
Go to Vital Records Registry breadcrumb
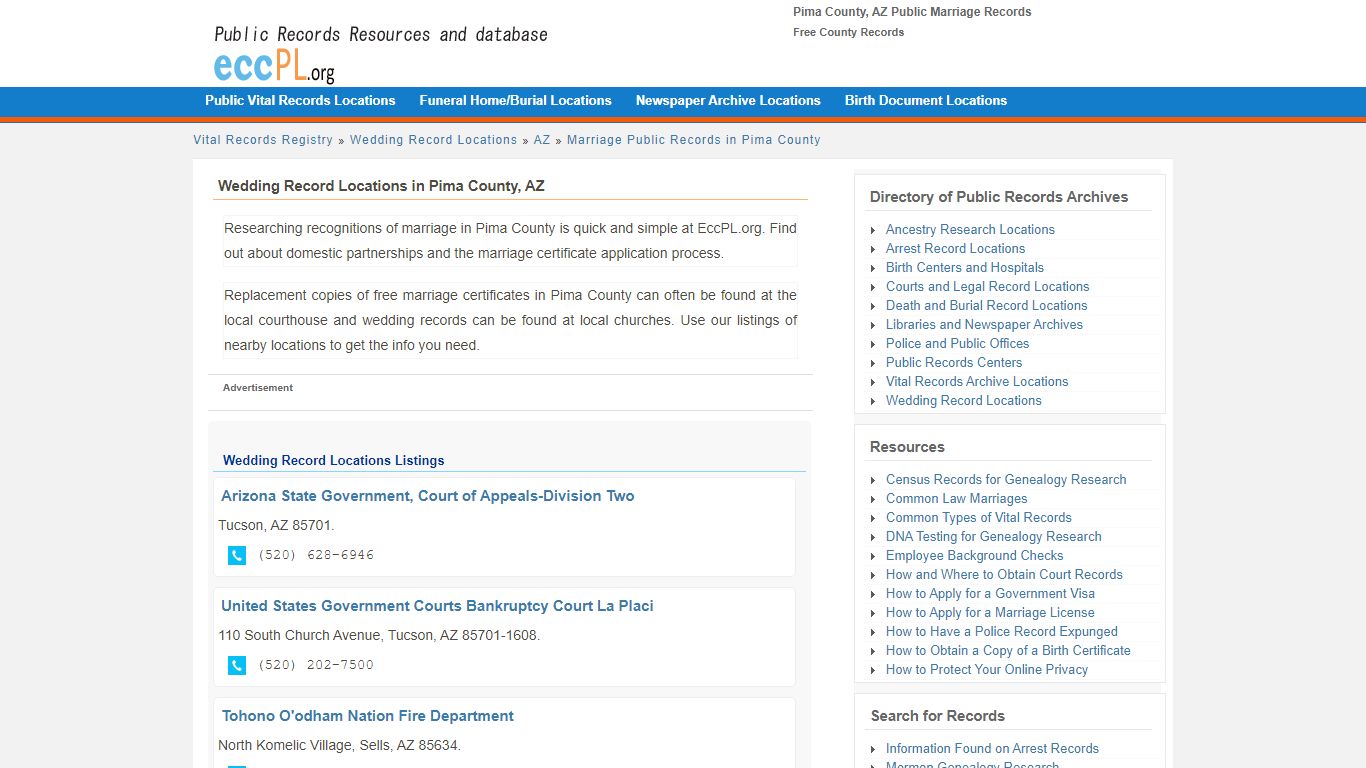263,140
